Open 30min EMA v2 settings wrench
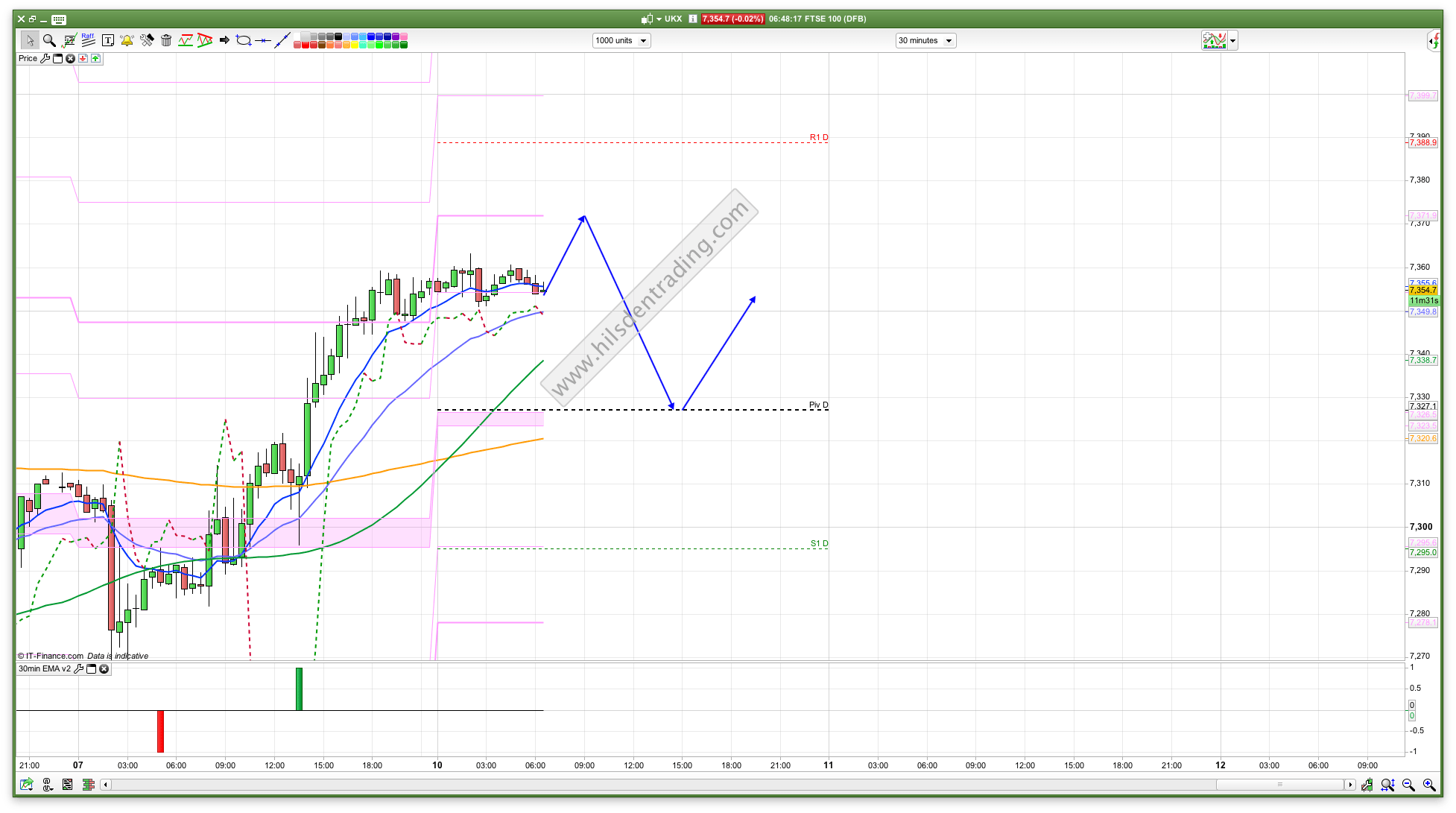 coord(79,668)
